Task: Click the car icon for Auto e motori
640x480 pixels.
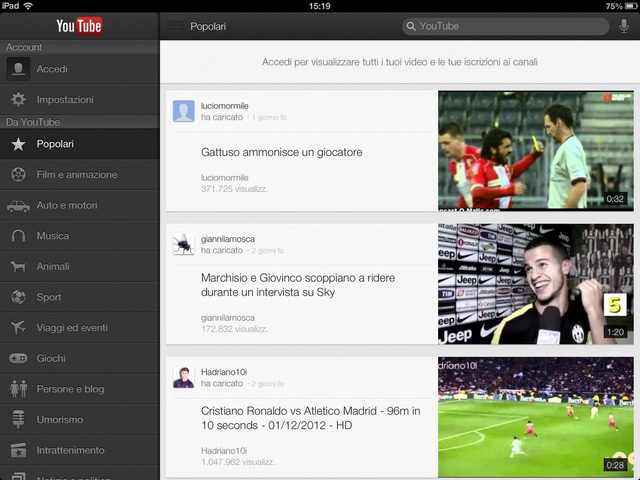Action: pos(18,206)
